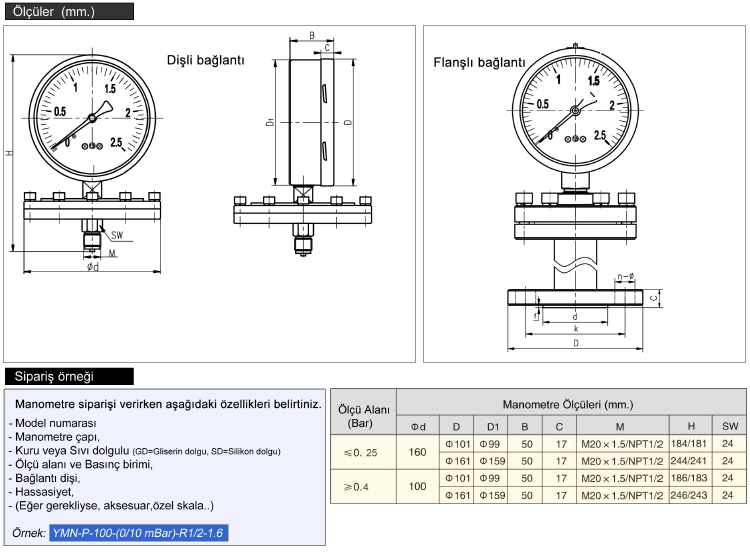This screenshot has height=554, width=750.
Task: Click the 'Manometre siparişi verirken' intro sentence
Action: pos(168,404)
